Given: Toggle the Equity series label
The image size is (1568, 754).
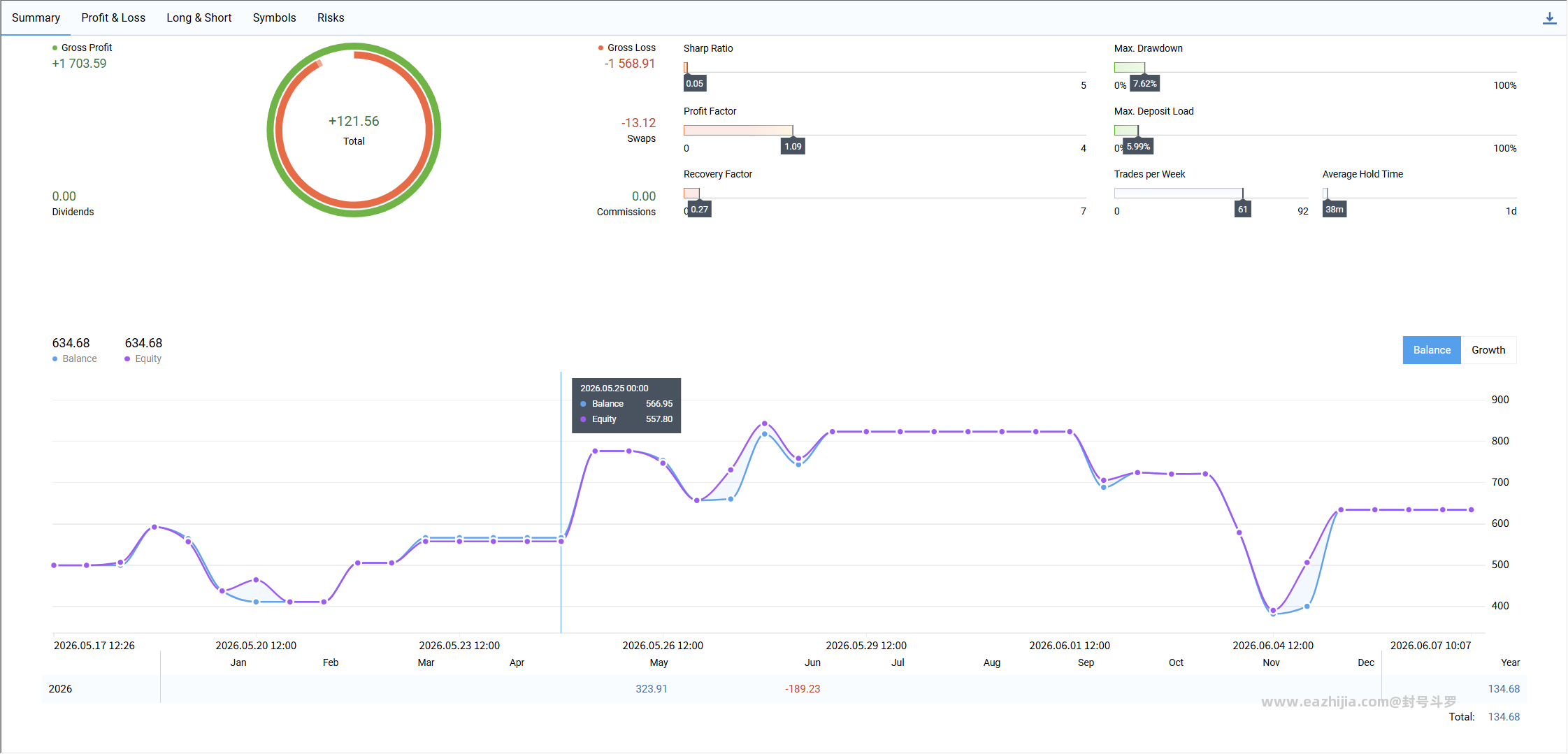Looking at the screenshot, I should (x=148, y=359).
